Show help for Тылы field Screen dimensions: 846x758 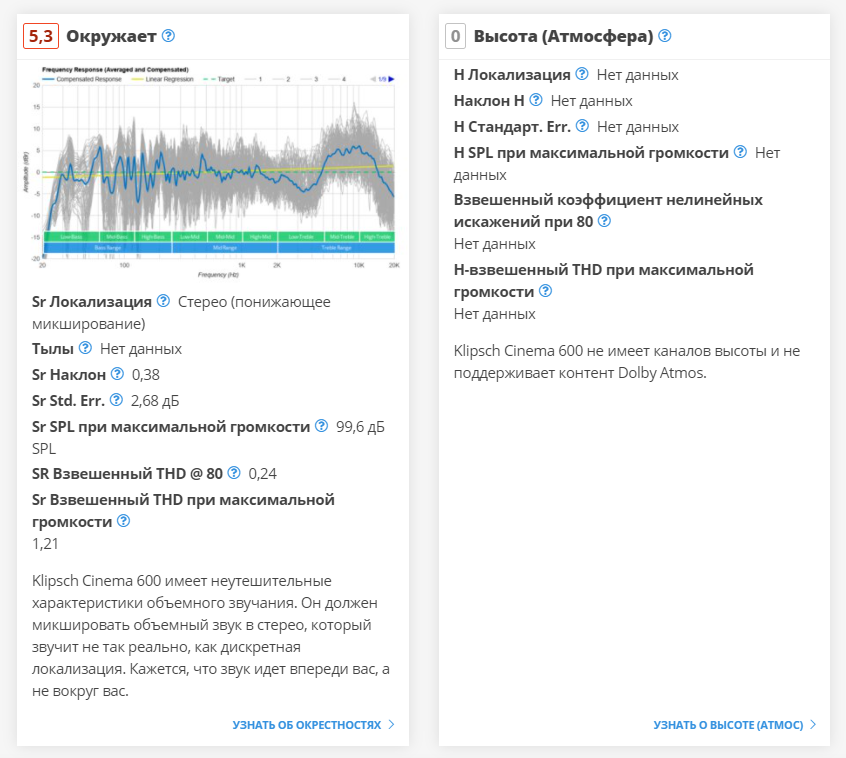coord(86,349)
